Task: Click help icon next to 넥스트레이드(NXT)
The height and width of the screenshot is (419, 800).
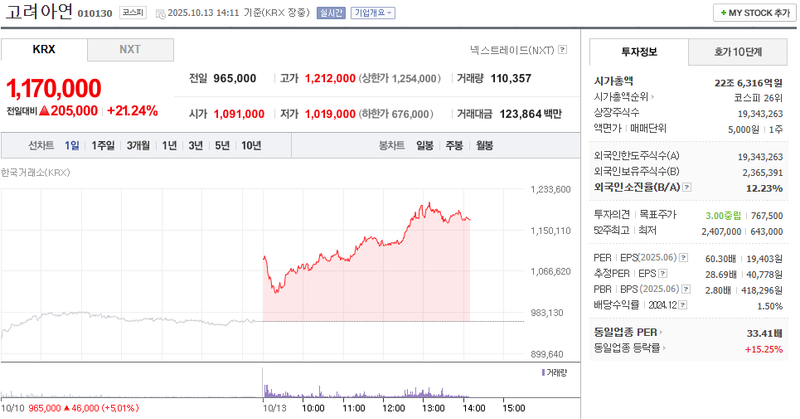Action: (563, 49)
